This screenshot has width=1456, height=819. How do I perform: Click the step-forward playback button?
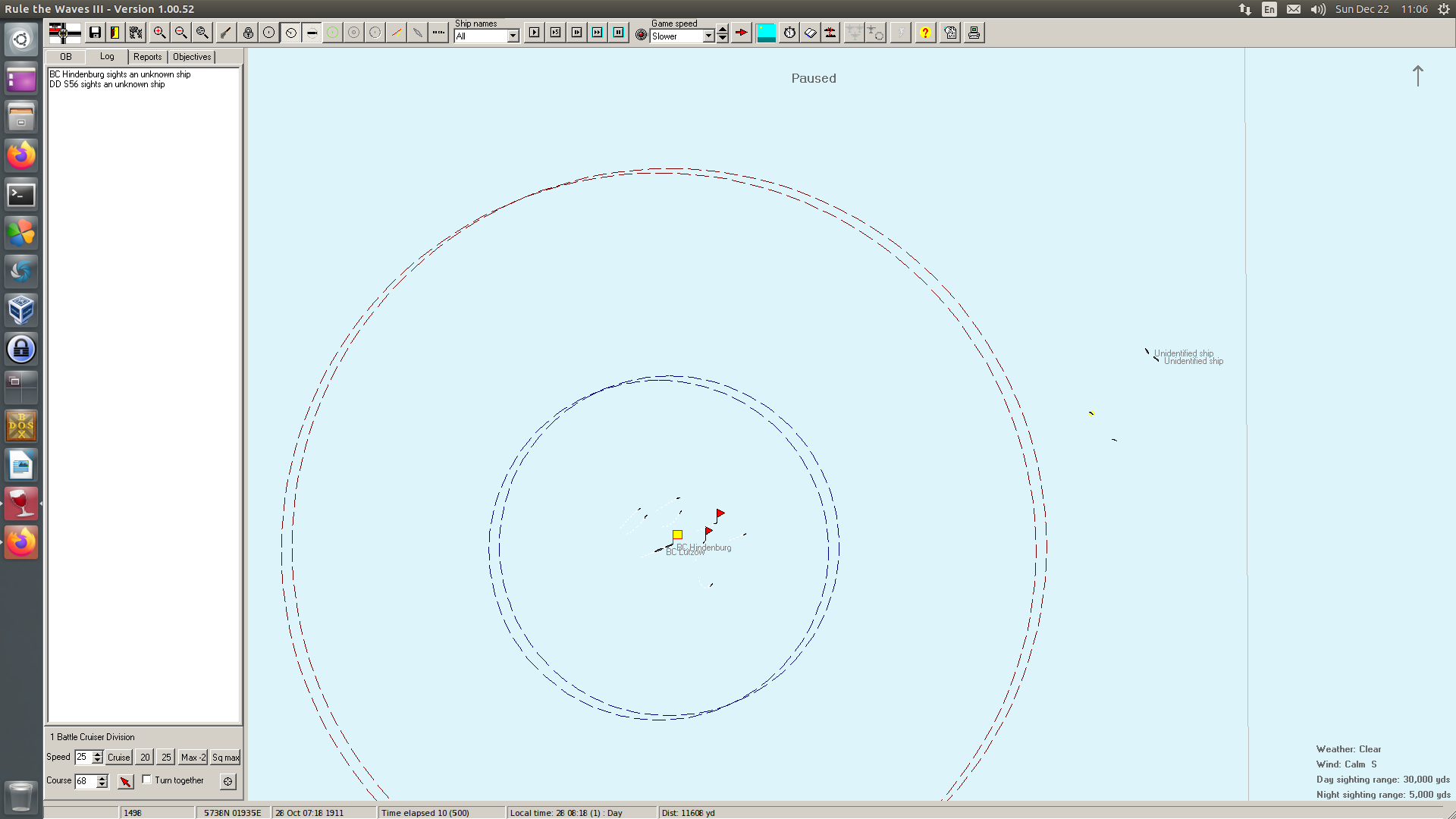pos(577,33)
